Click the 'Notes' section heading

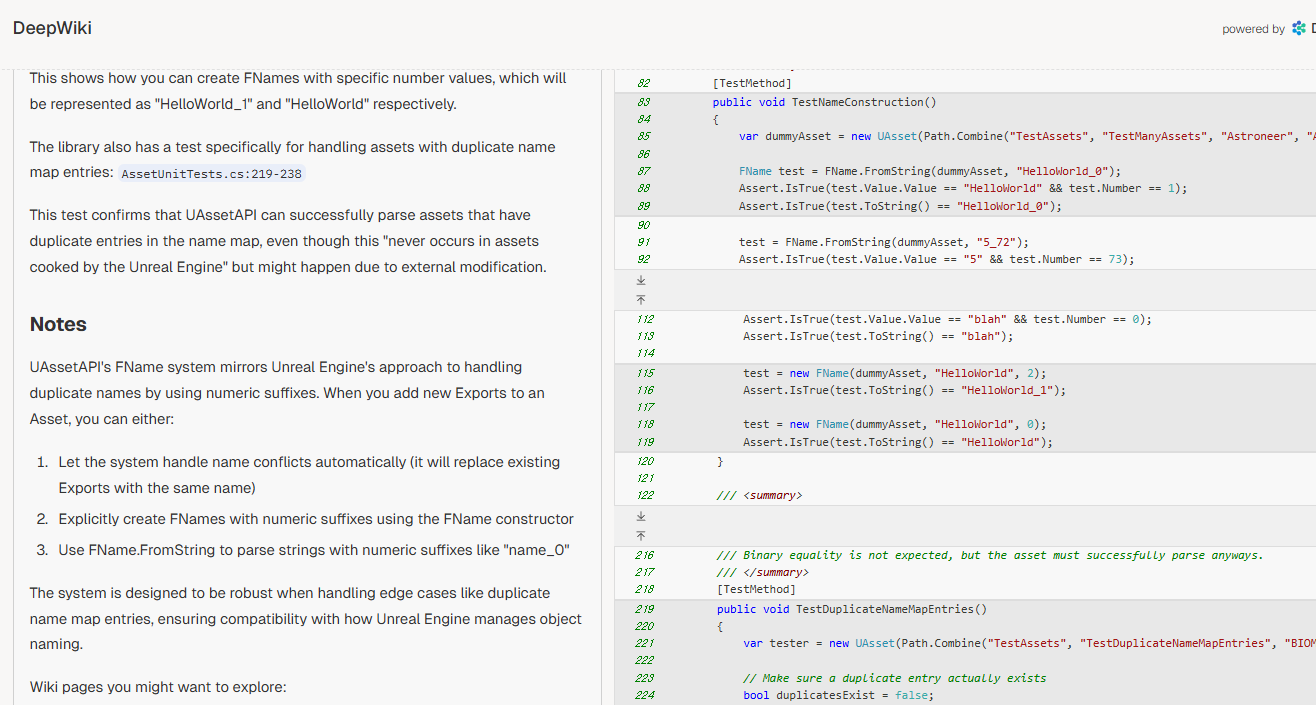pos(58,324)
